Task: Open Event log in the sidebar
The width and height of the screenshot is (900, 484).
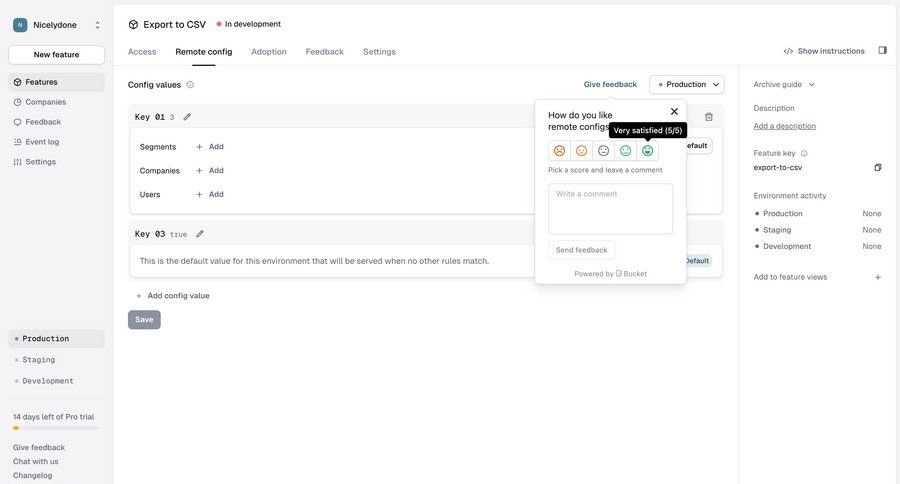Action: coord(56,142)
